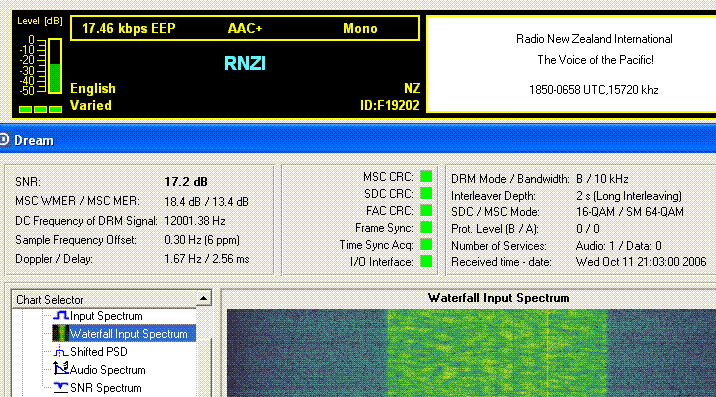The height and width of the screenshot is (397, 716).
Task: Choose the Shifted PSD chart icon
Action: [60, 352]
